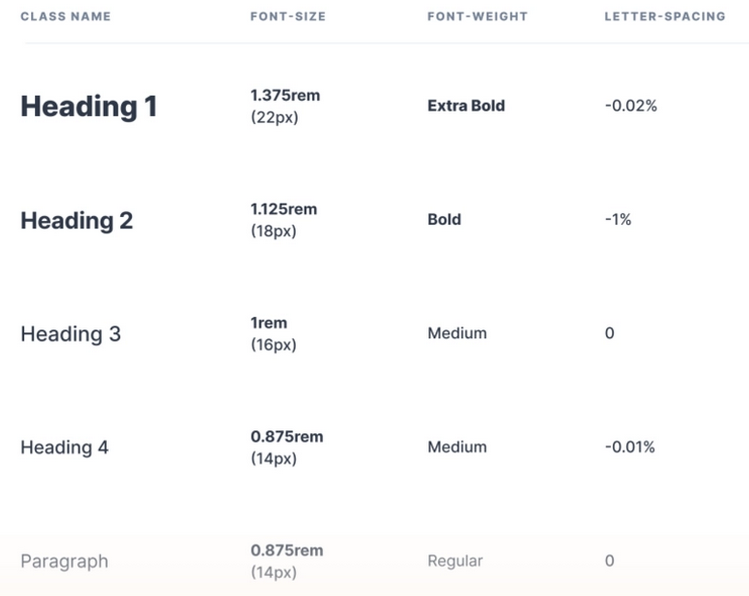Select the Heading 2 class name
This screenshot has width=749, height=596.
coord(77,221)
